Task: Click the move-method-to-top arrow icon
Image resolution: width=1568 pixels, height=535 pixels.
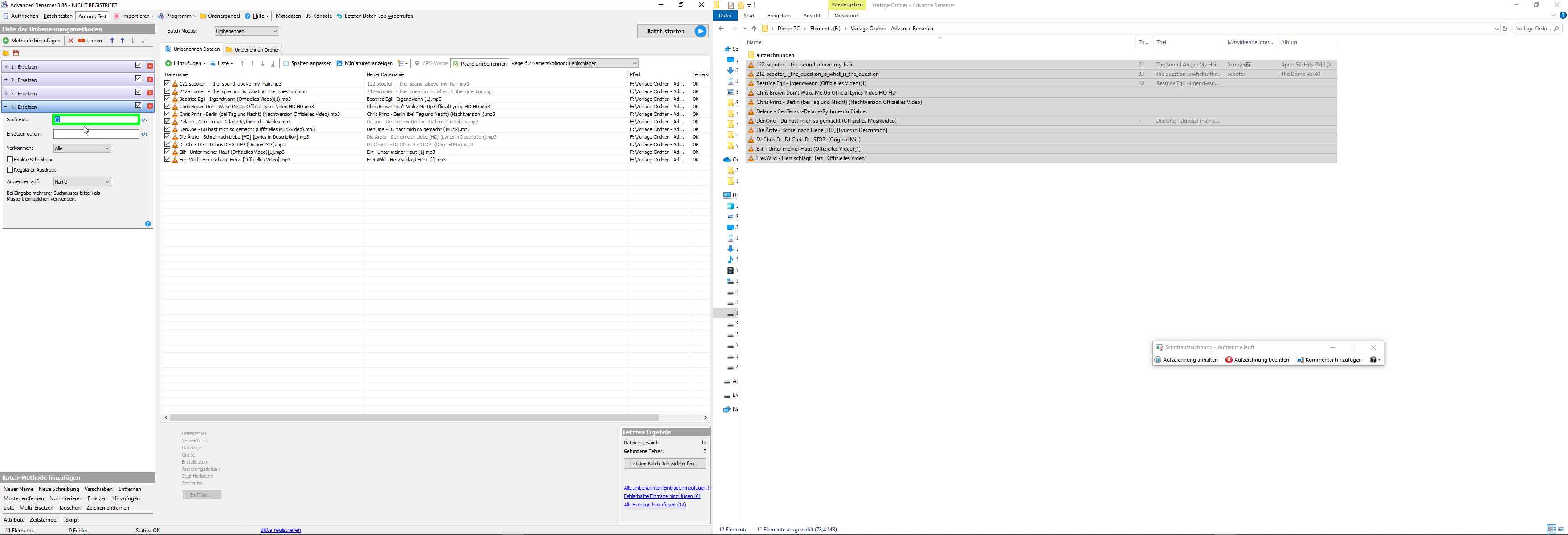Action: pyautogui.click(x=112, y=41)
